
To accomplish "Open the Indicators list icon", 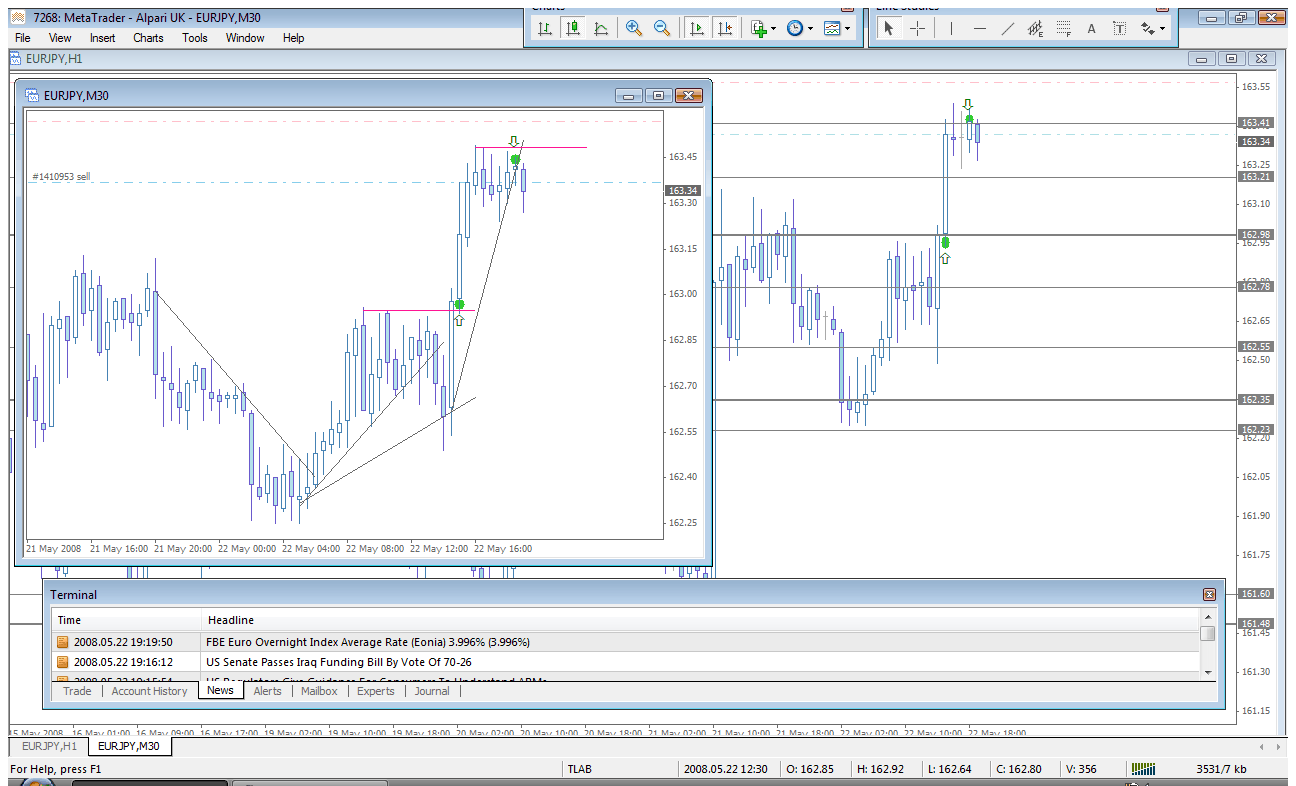I will click(x=759, y=29).
